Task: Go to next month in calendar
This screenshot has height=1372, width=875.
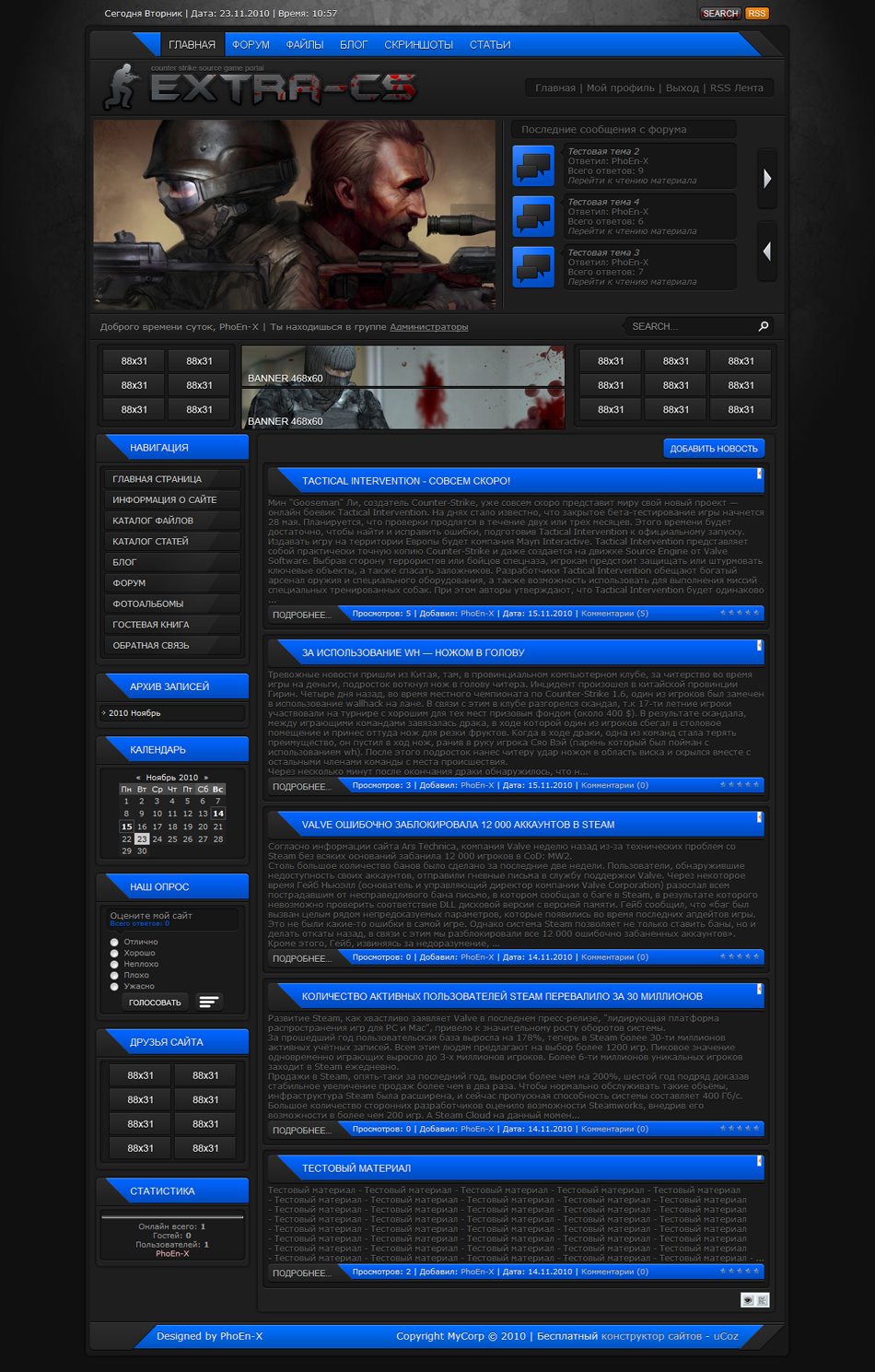Action: tap(206, 778)
